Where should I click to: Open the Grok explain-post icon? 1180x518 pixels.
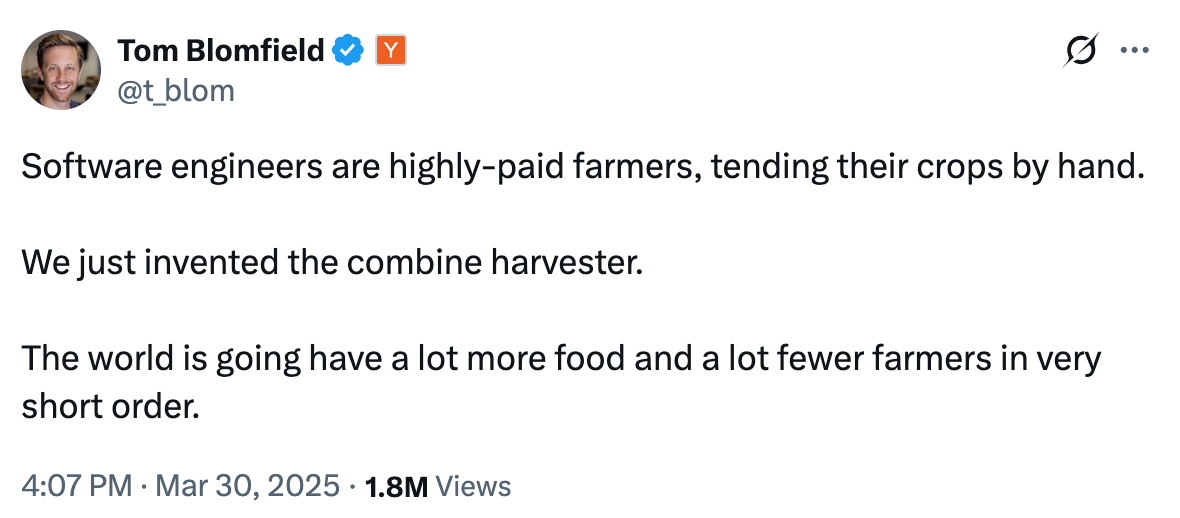1082,50
